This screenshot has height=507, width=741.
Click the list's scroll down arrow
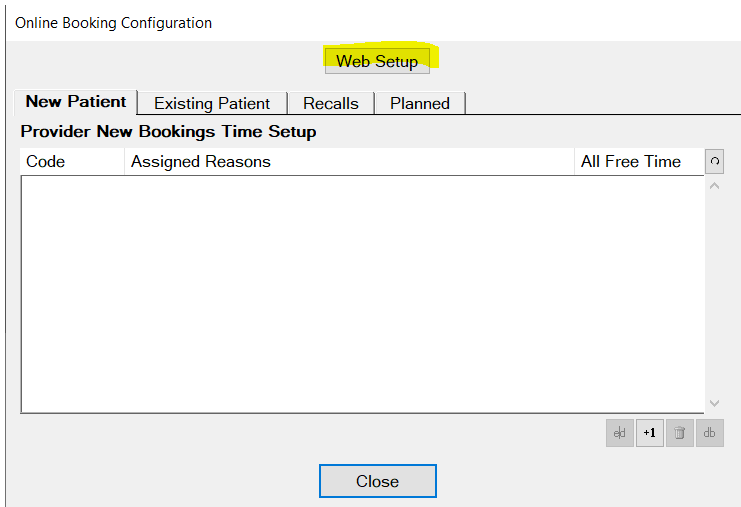coord(715,403)
